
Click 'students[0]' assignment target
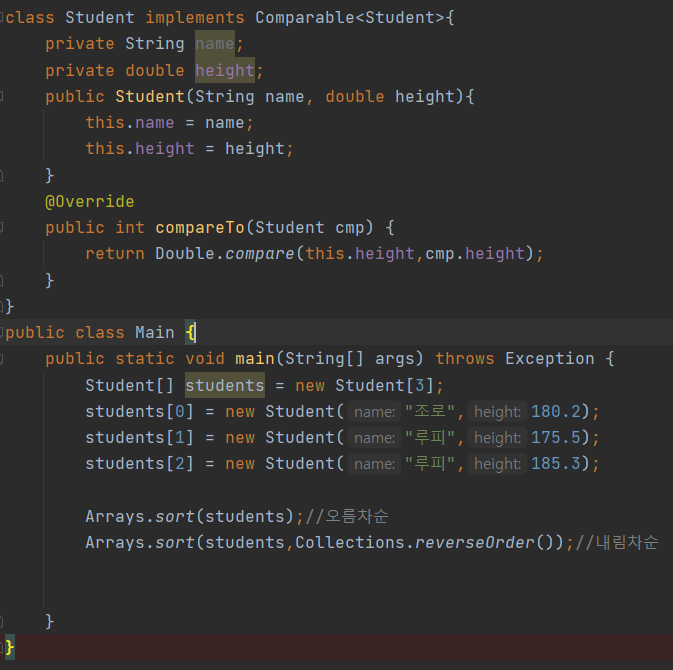point(139,412)
